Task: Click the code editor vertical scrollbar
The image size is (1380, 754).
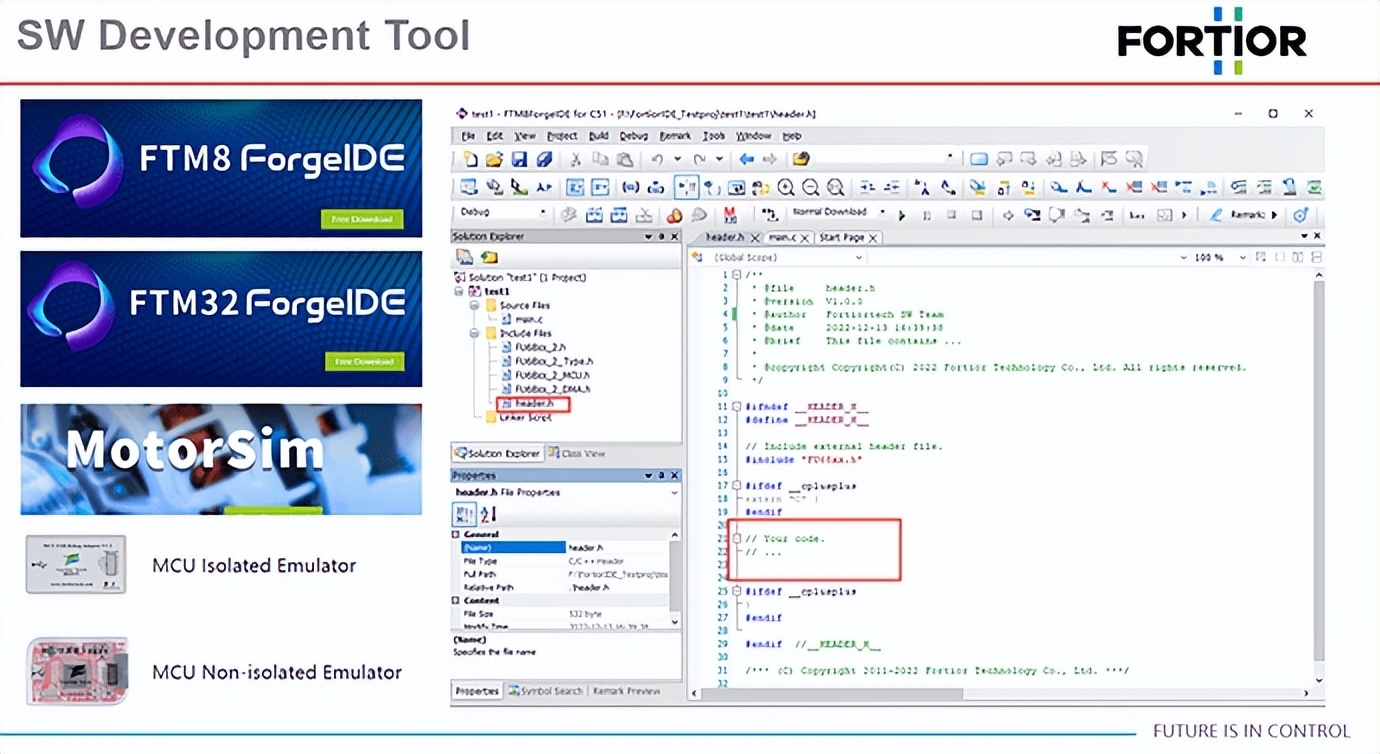Action: [1318, 478]
